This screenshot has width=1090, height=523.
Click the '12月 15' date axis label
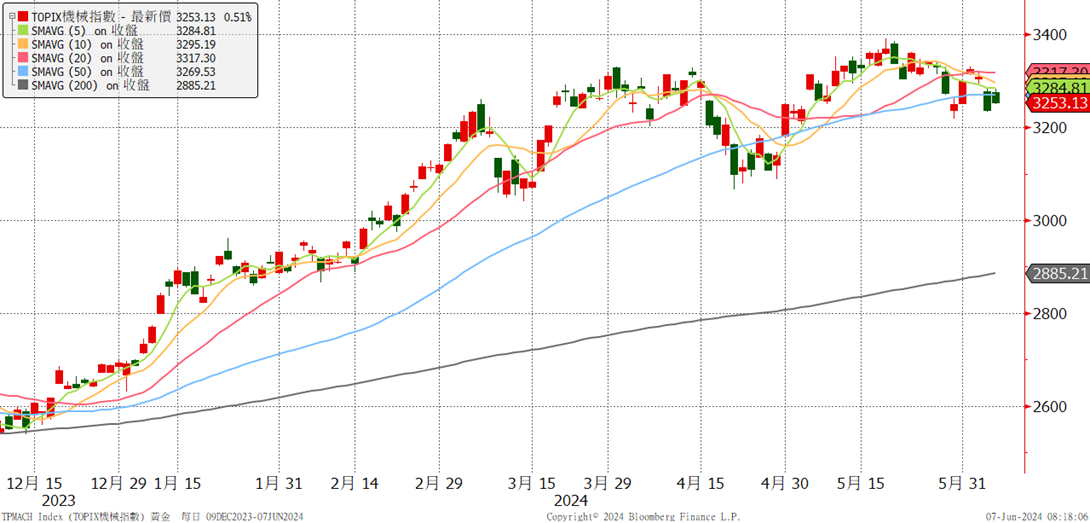35,483
